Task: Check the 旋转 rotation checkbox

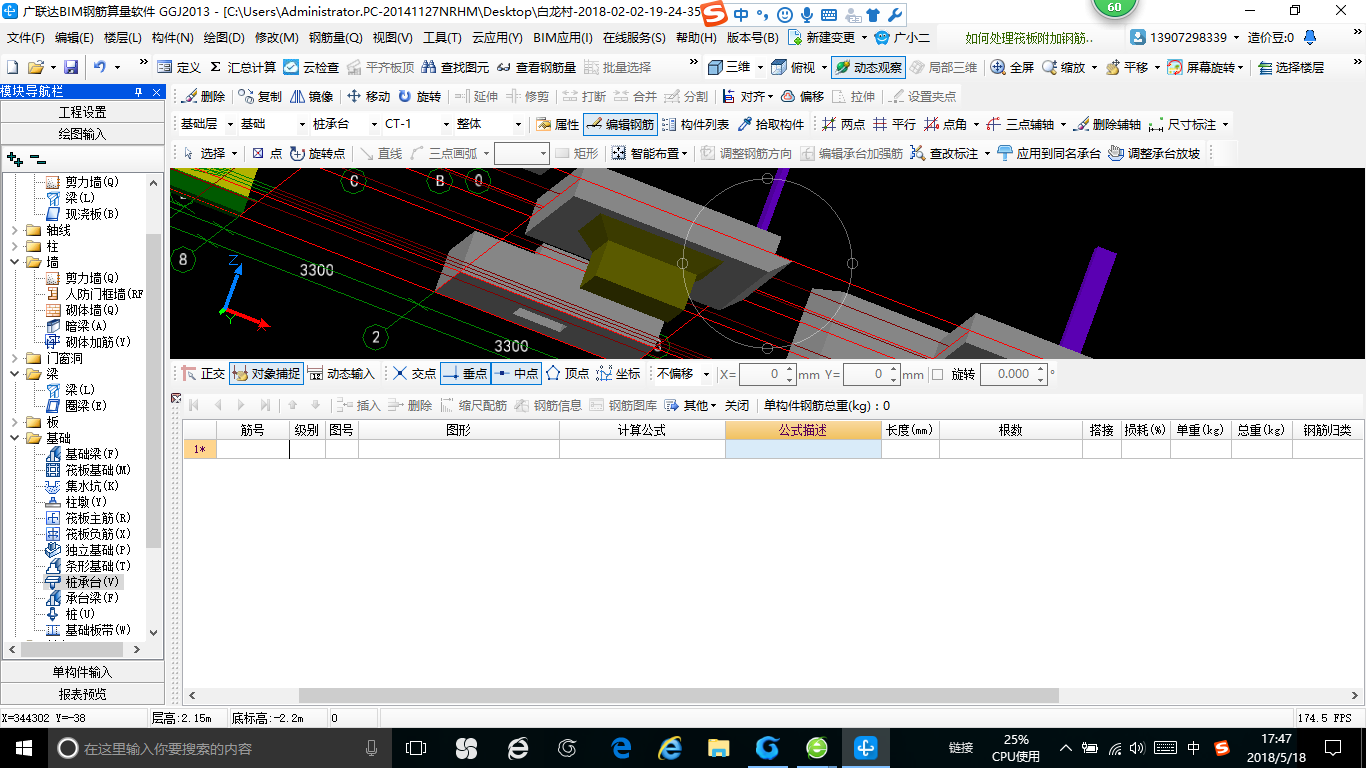Action: (937, 374)
